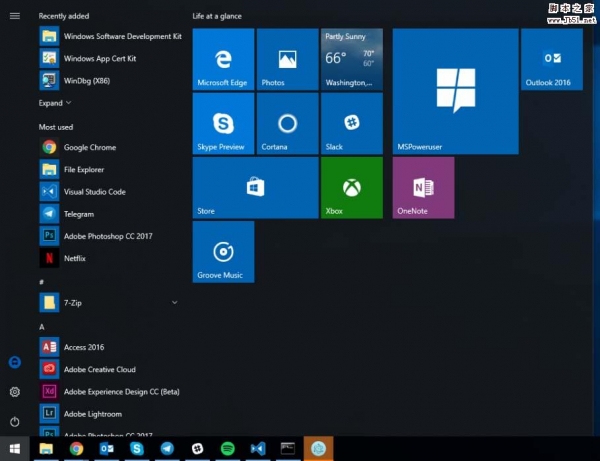Open the Weather tile showing Partly Sunny
The height and width of the screenshot is (461, 600).
351,59
